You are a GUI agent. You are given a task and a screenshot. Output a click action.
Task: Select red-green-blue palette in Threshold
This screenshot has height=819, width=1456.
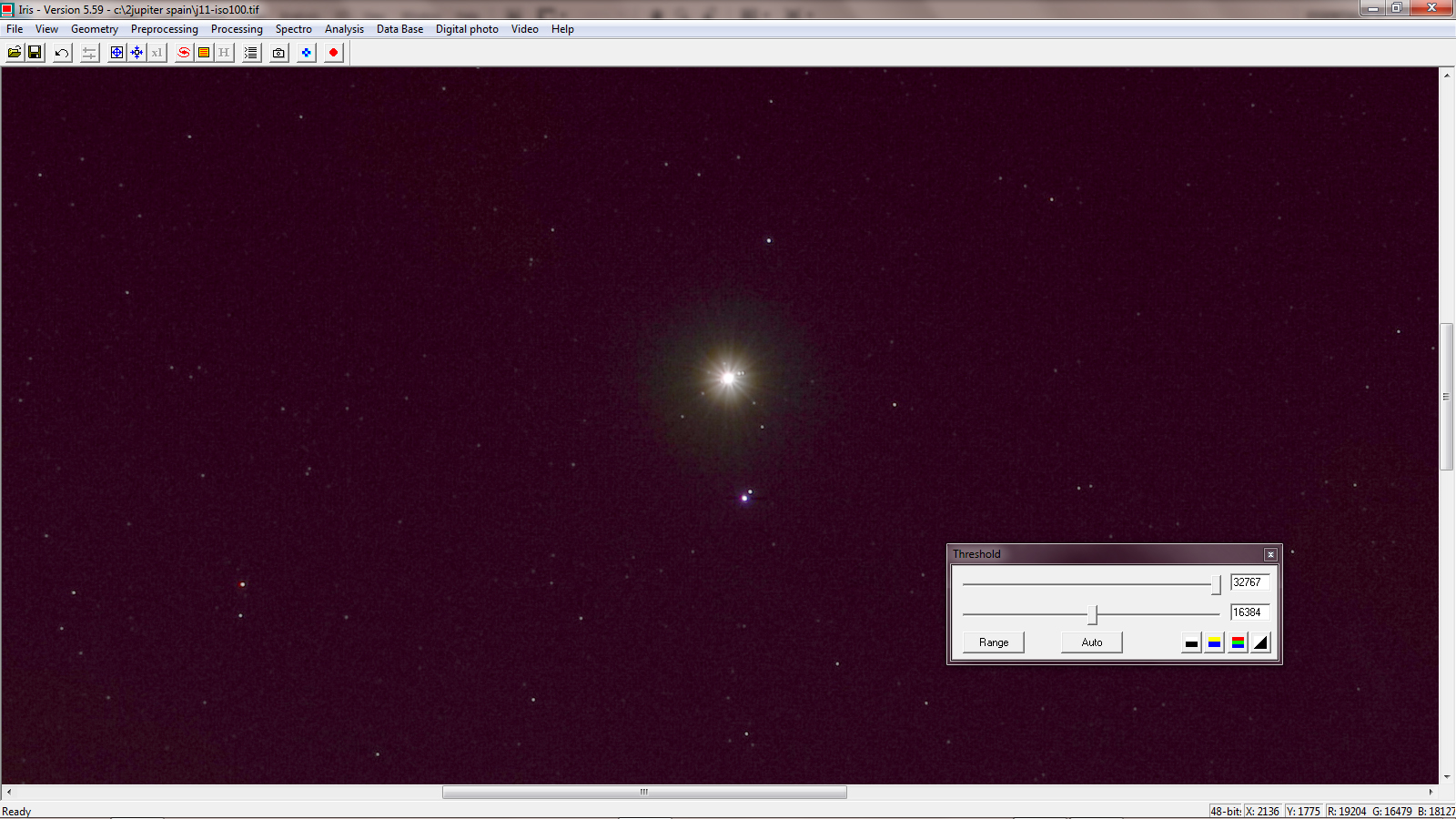tap(1238, 642)
